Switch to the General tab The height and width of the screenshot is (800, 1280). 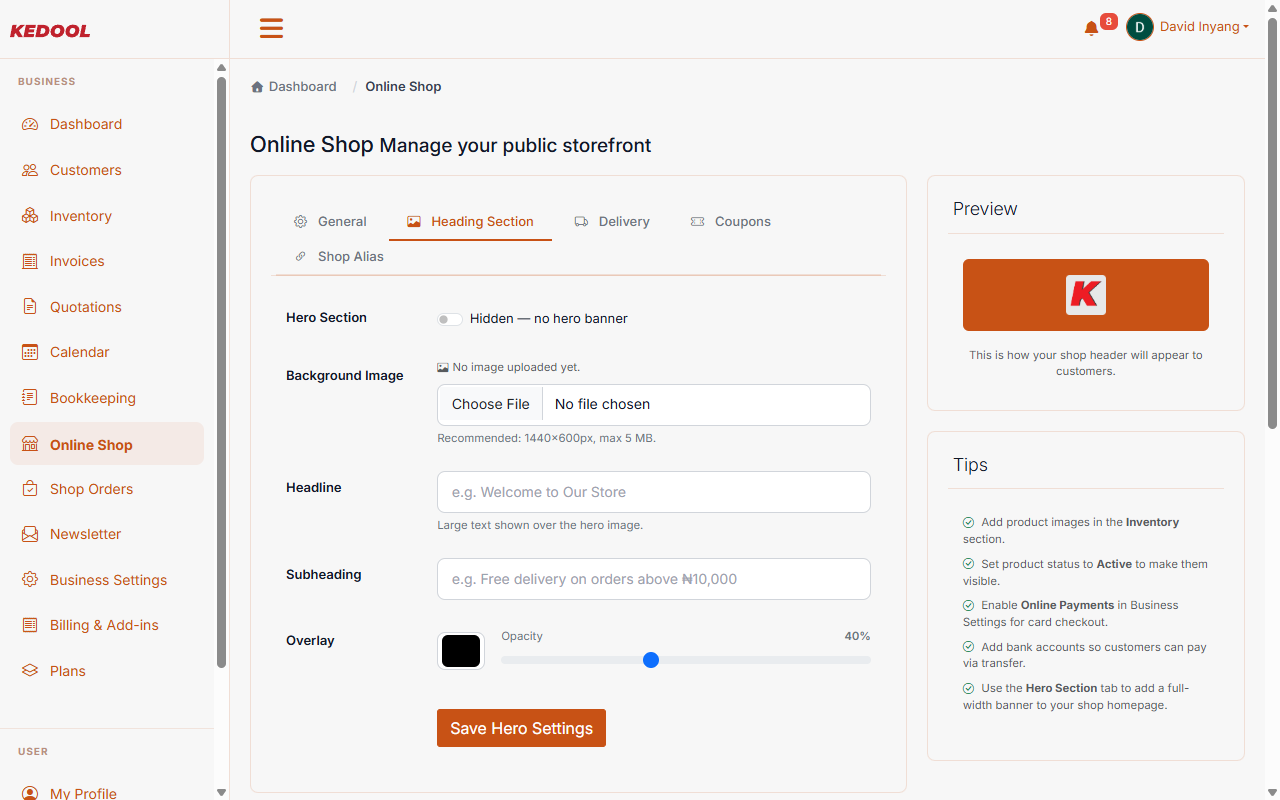coord(330,222)
